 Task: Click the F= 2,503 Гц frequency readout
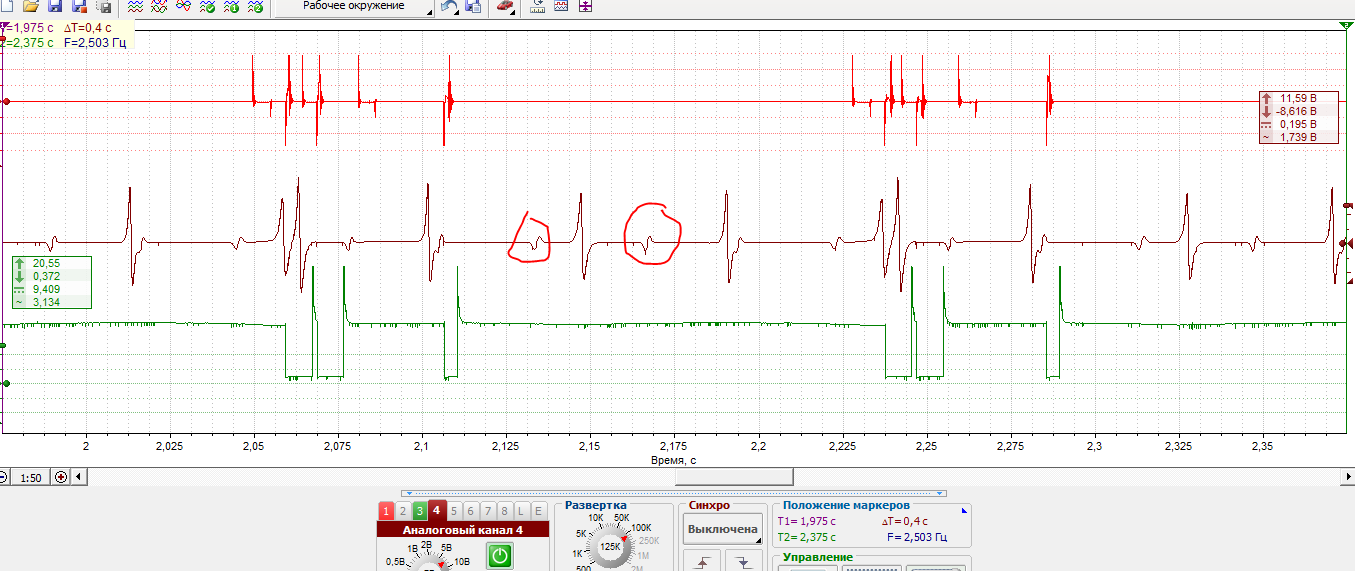[x=917, y=537]
